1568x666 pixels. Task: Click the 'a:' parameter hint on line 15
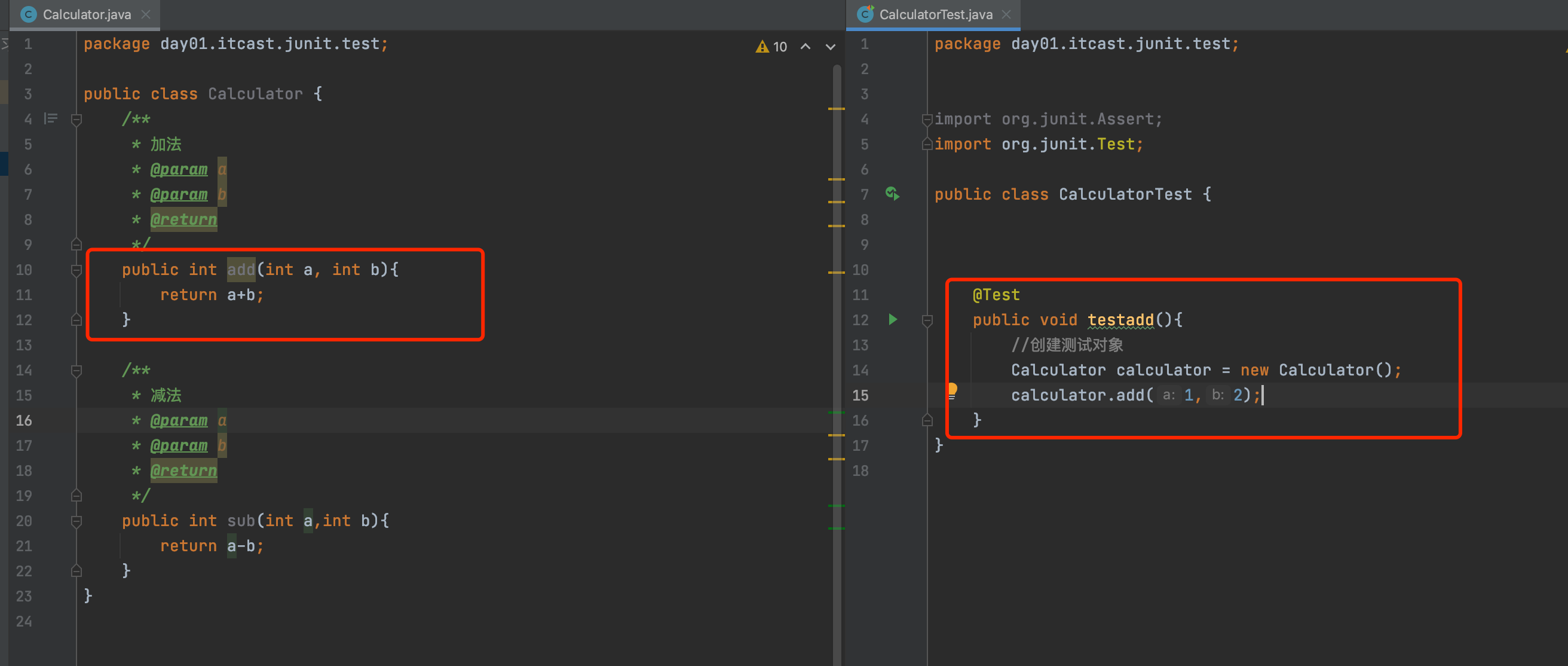pos(1168,395)
